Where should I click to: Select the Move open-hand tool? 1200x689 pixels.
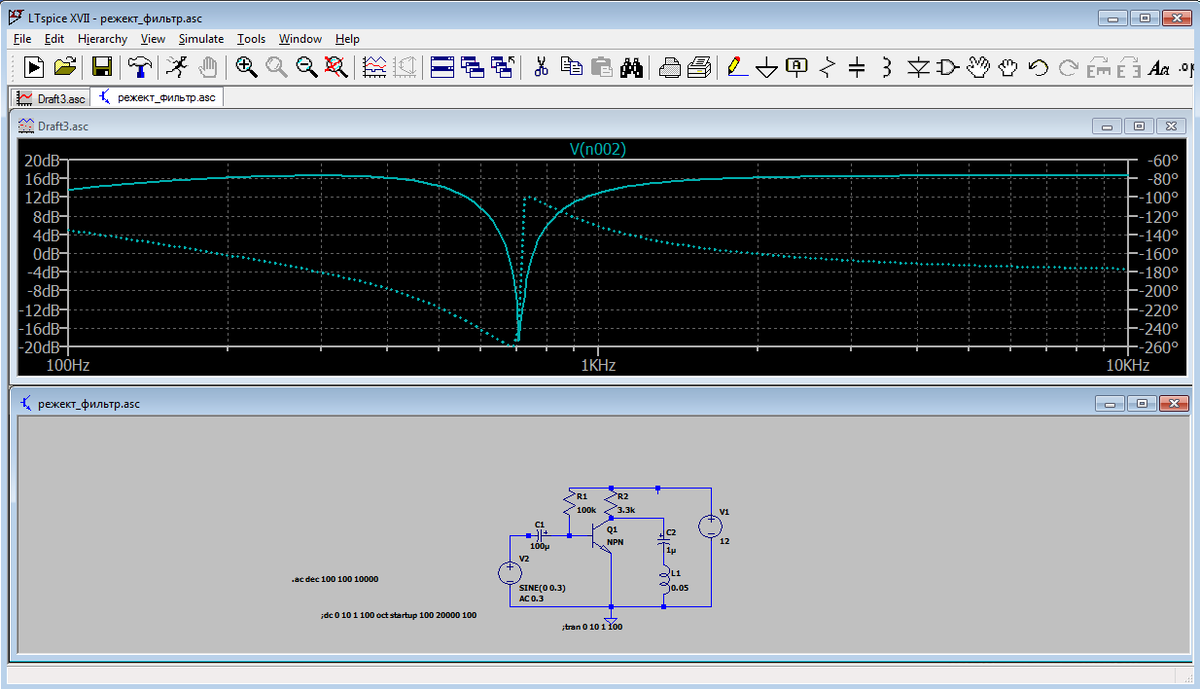978,67
